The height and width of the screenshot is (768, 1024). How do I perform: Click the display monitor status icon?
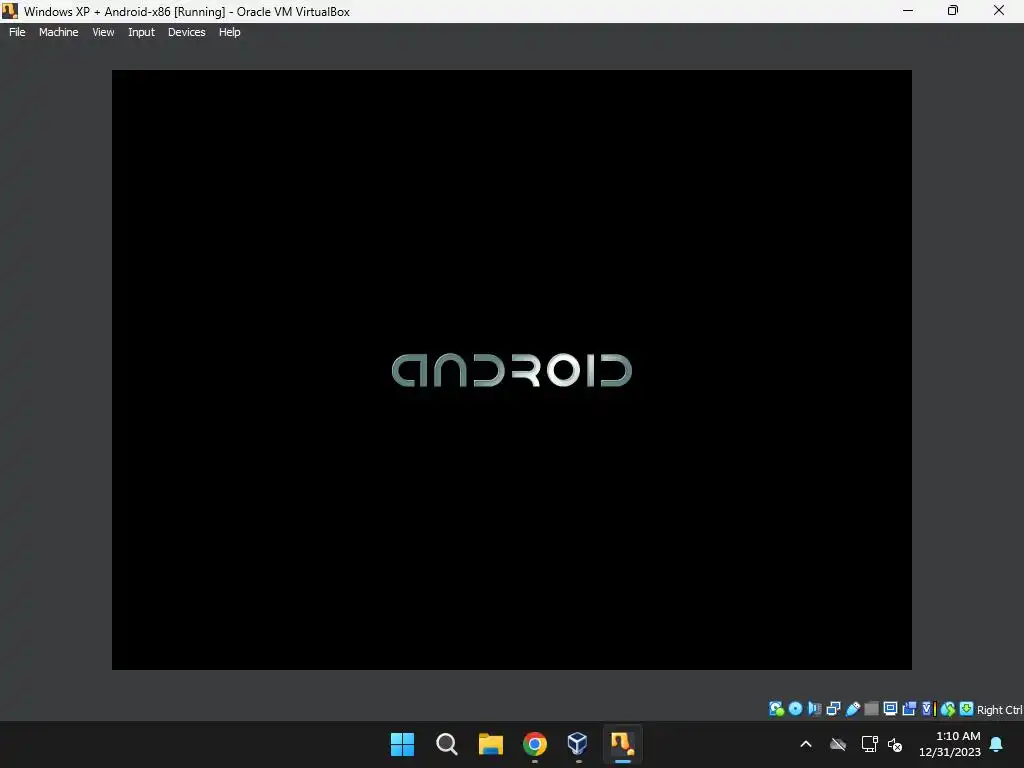tap(890, 709)
